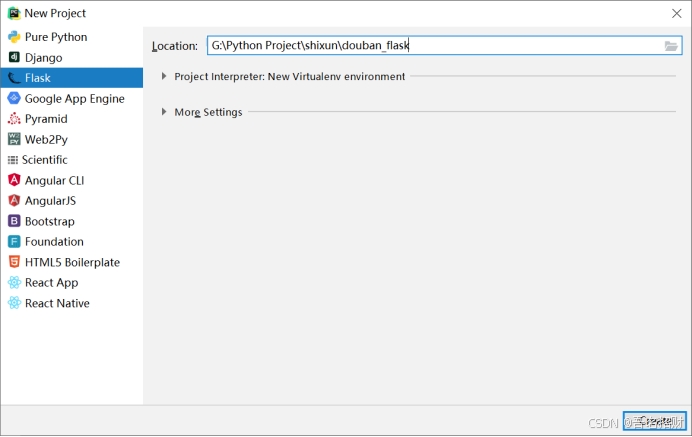Click the Flask horn icon
This screenshot has height=437, width=692.
14,78
